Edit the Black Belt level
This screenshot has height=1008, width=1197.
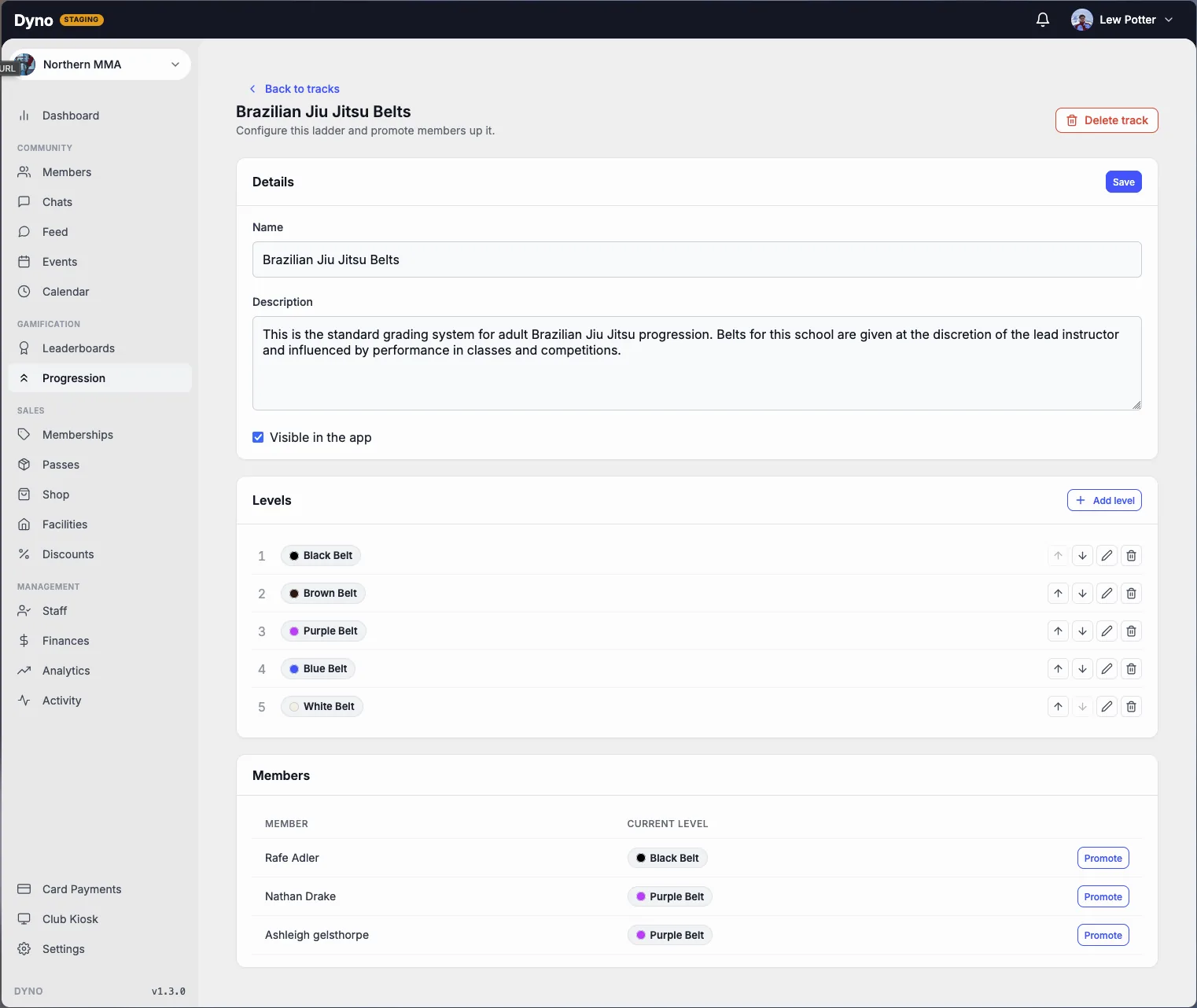[x=1107, y=556]
